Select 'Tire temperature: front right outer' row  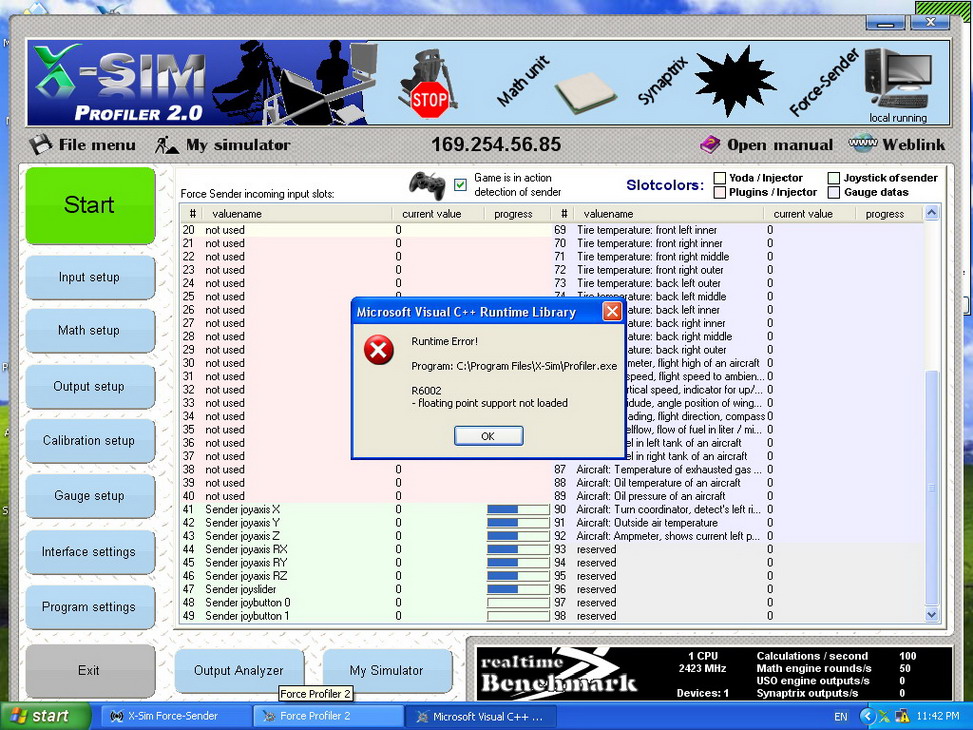pyautogui.click(x=737, y=270)
